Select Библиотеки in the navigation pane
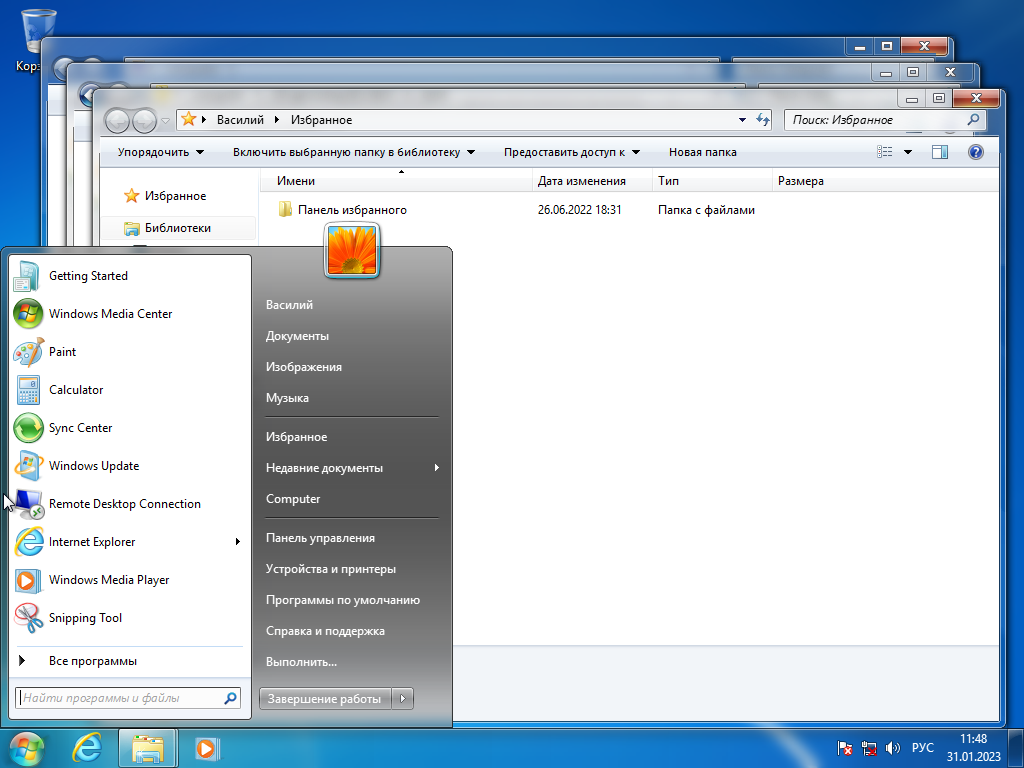The width and height of the screenshot is (1024, 768). pyautogui.click(x=178, y=228)
